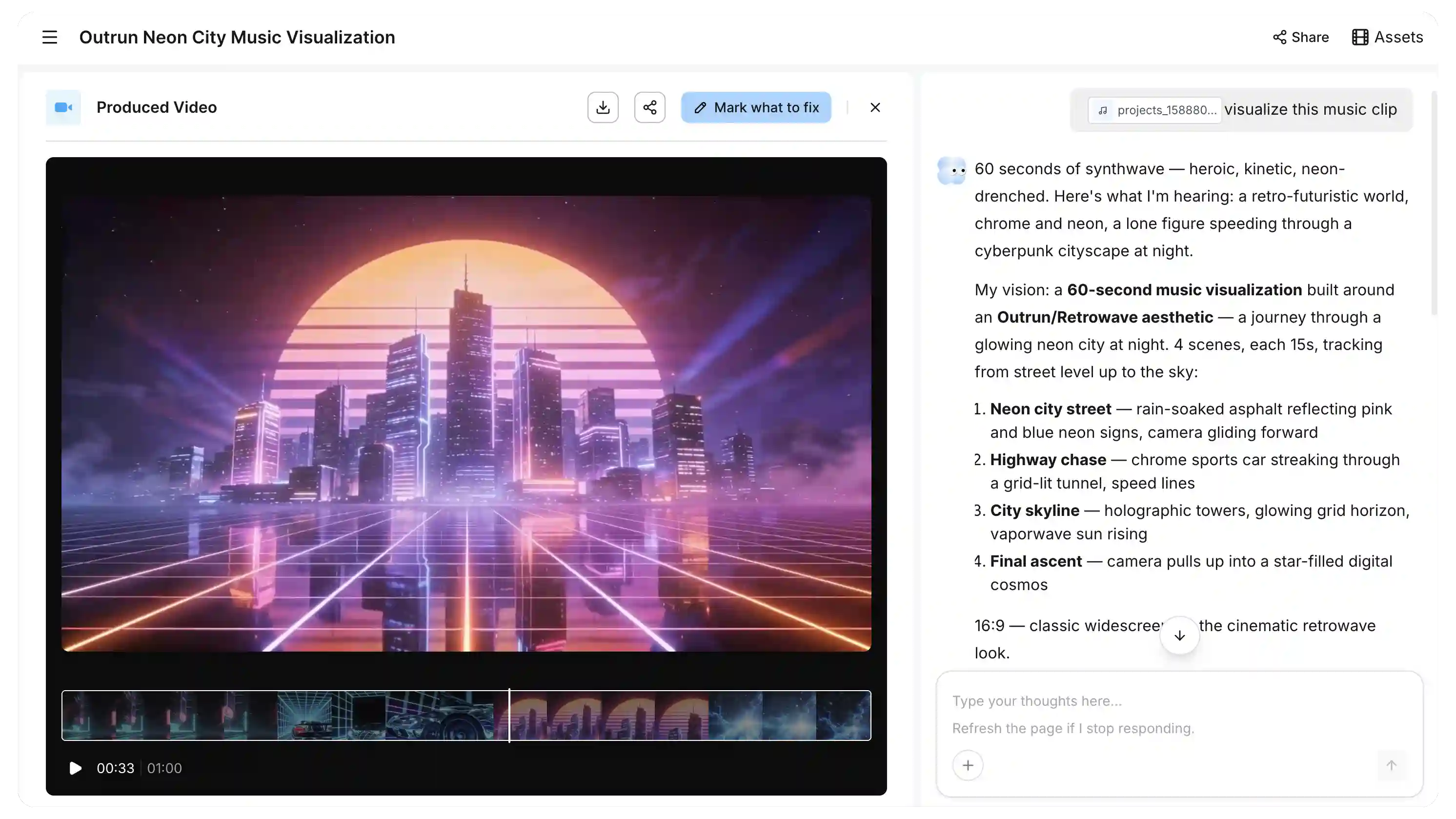Download the produced video
The height and width of the screenshot is (819, 1456).
[x=603, y=107]
